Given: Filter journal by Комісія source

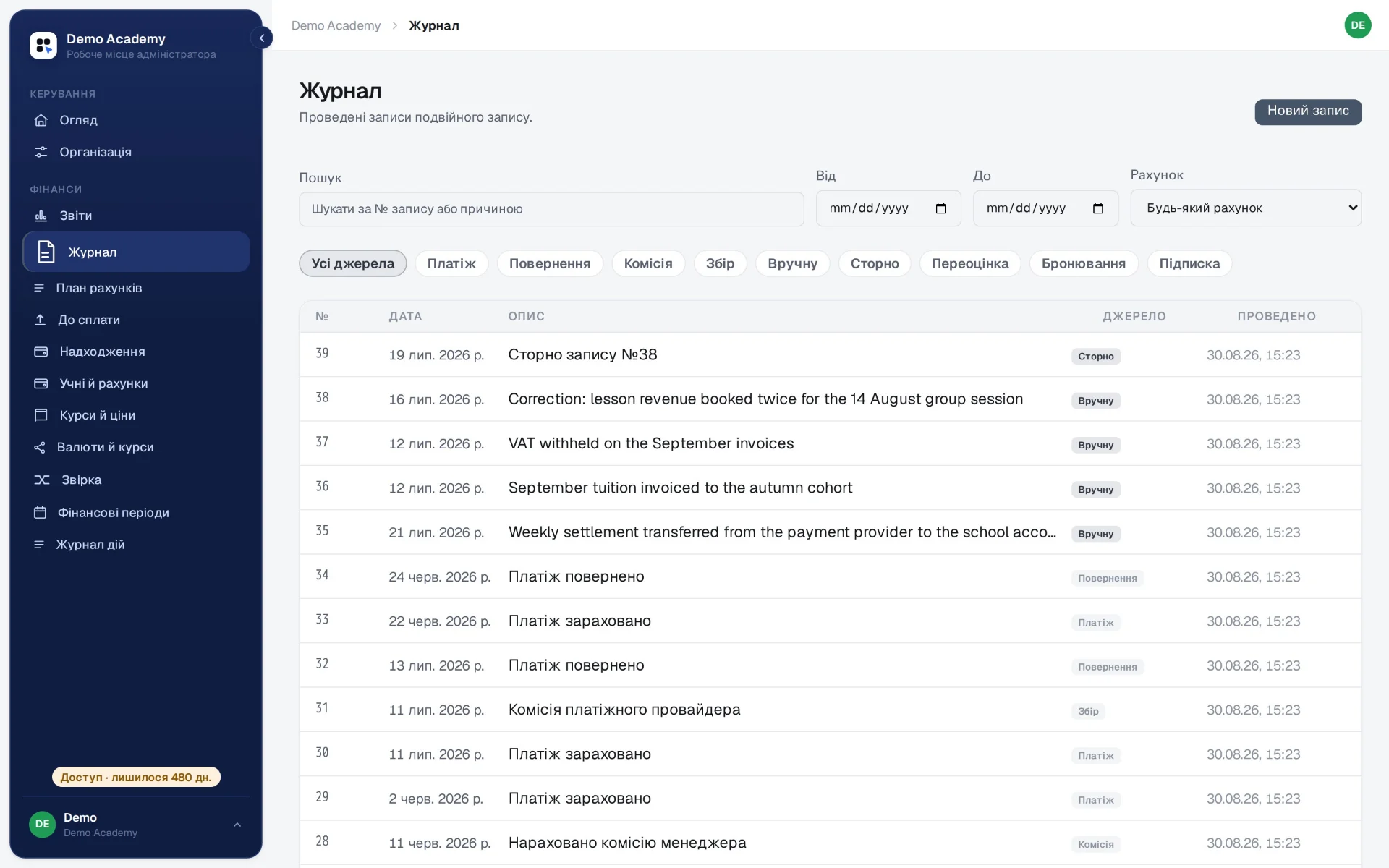Looking at the screenshot, I should point(648,263).
